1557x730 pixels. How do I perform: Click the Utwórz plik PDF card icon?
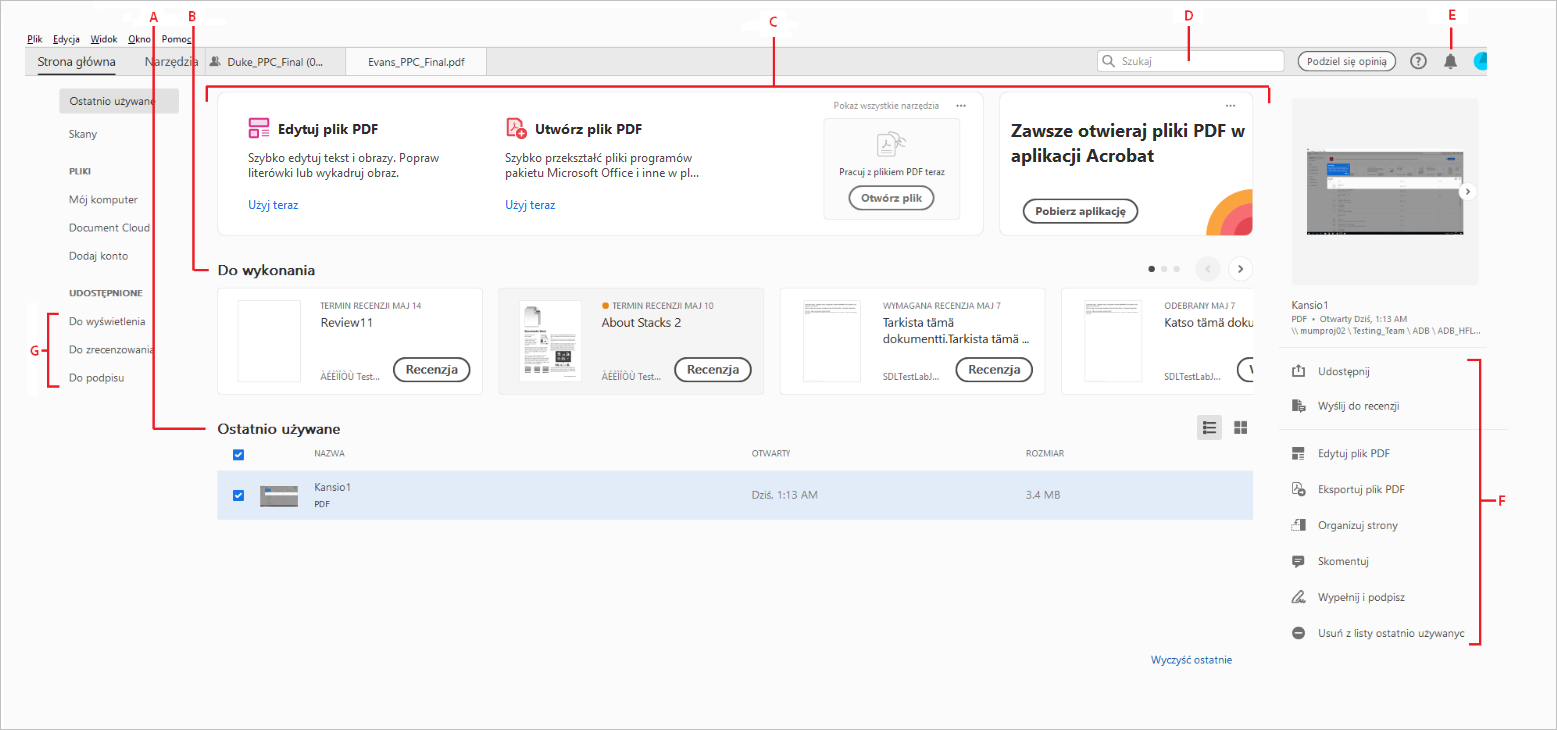point(516,128)
